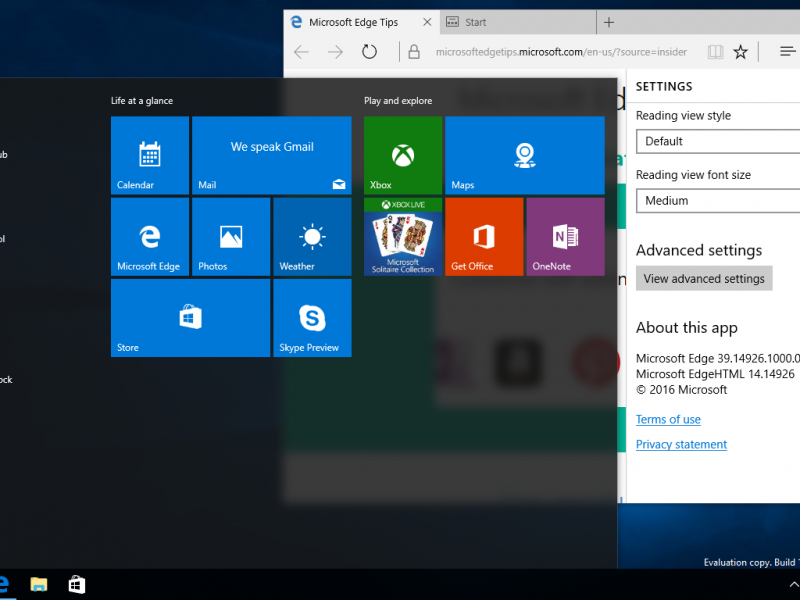Open the OneNote tile
The height and width of the screenshot is (600, 800).
pos(565,237)
